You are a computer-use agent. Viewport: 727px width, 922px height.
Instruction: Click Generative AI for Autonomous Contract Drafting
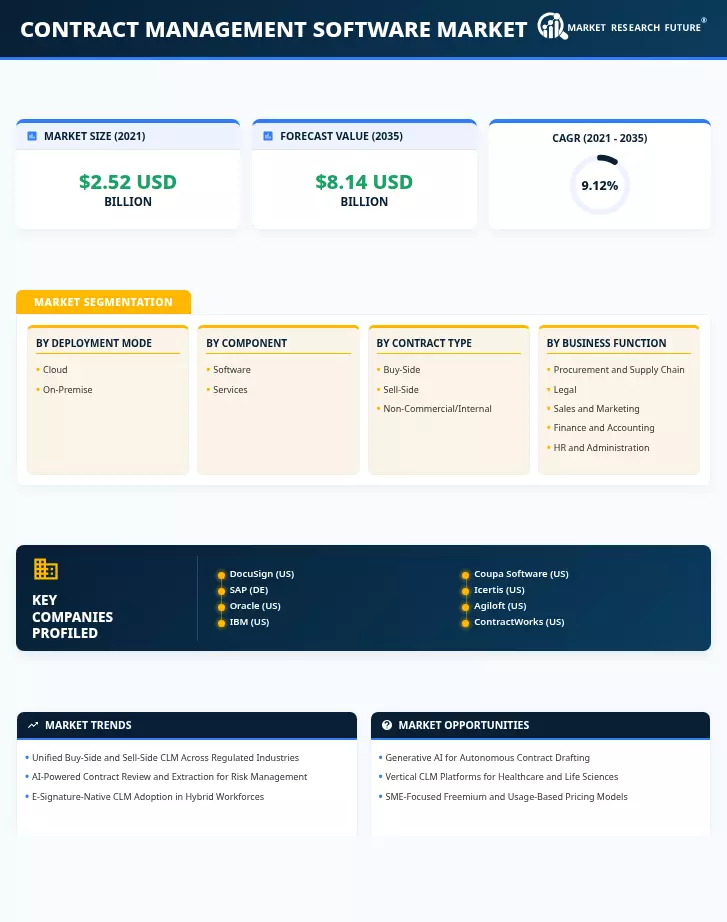pos(487,758)
